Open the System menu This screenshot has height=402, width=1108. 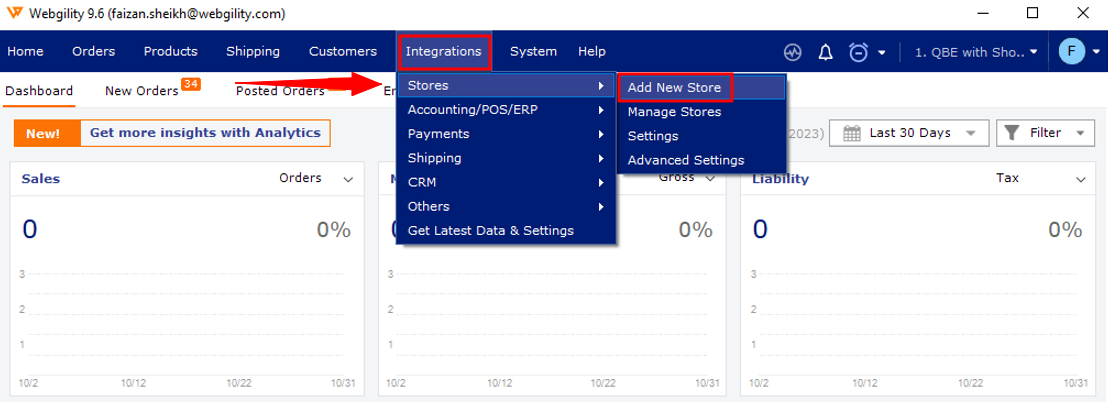[x=534, y=52]
